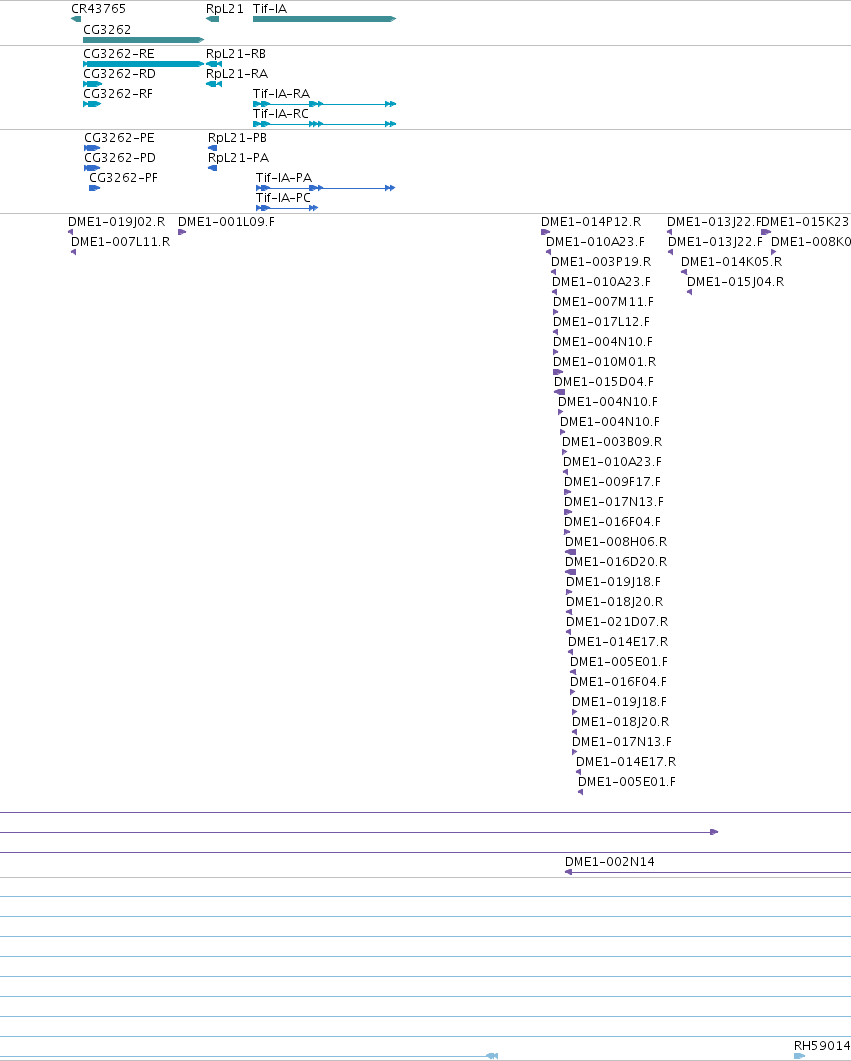This screenshot has height=1061, width=851.
Task: Open the DME1-014K05.R read
Action: 684,272
